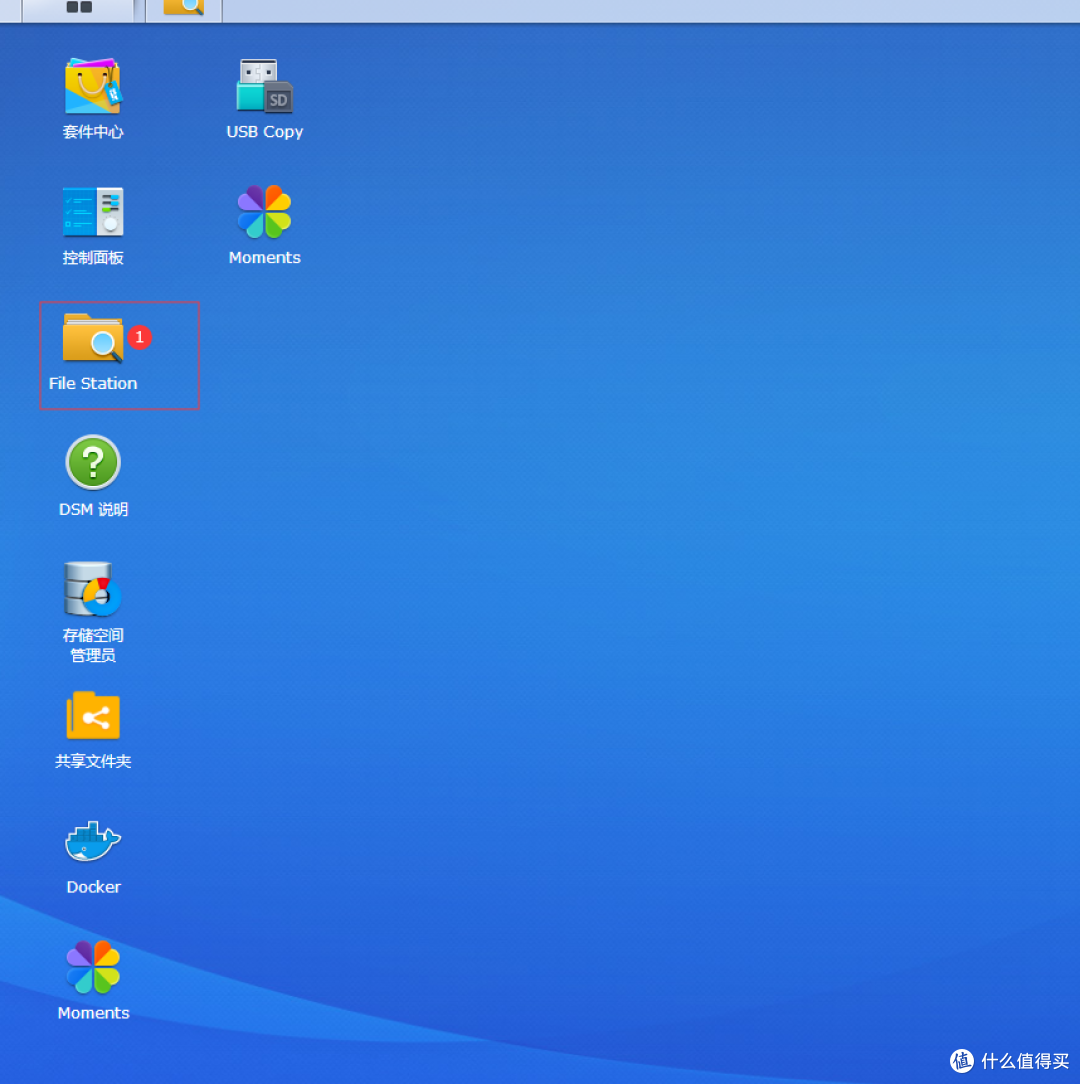Open the Moments icon below Docker
The height and width of the screenshot is (1084, 1080).
pos(93,967)
